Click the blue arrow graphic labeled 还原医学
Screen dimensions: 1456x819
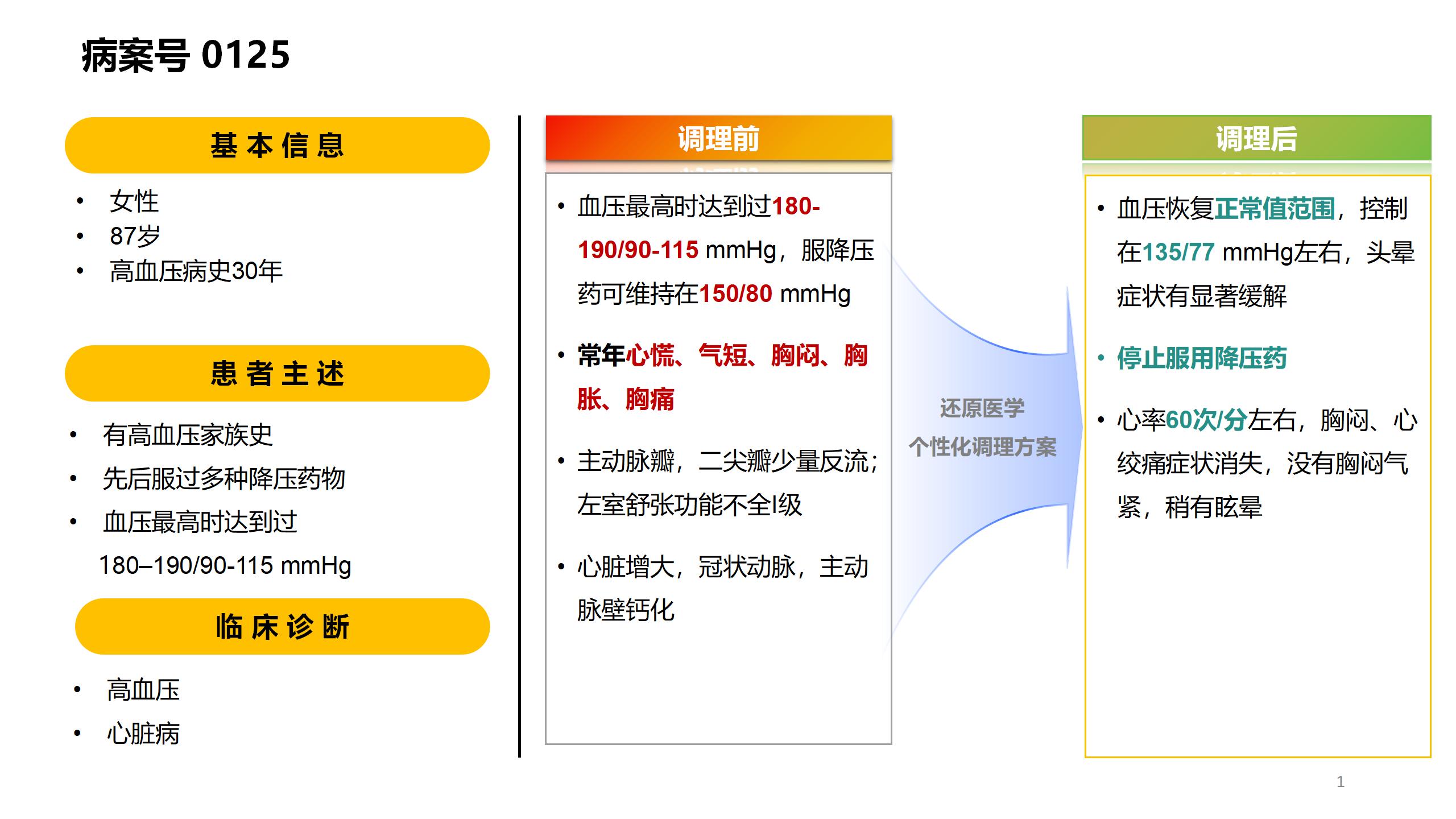click(x=982, y=408)
